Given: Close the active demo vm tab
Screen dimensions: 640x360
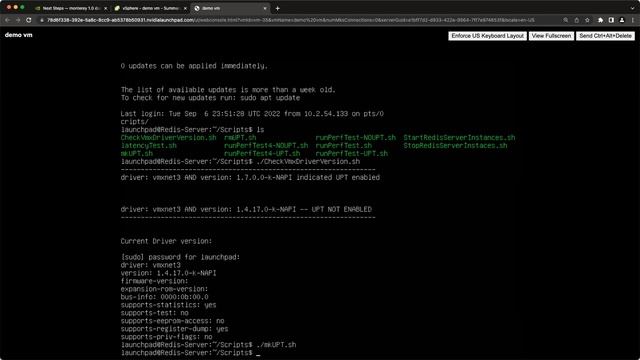Looking at the screenshot, I should (265, 8).
